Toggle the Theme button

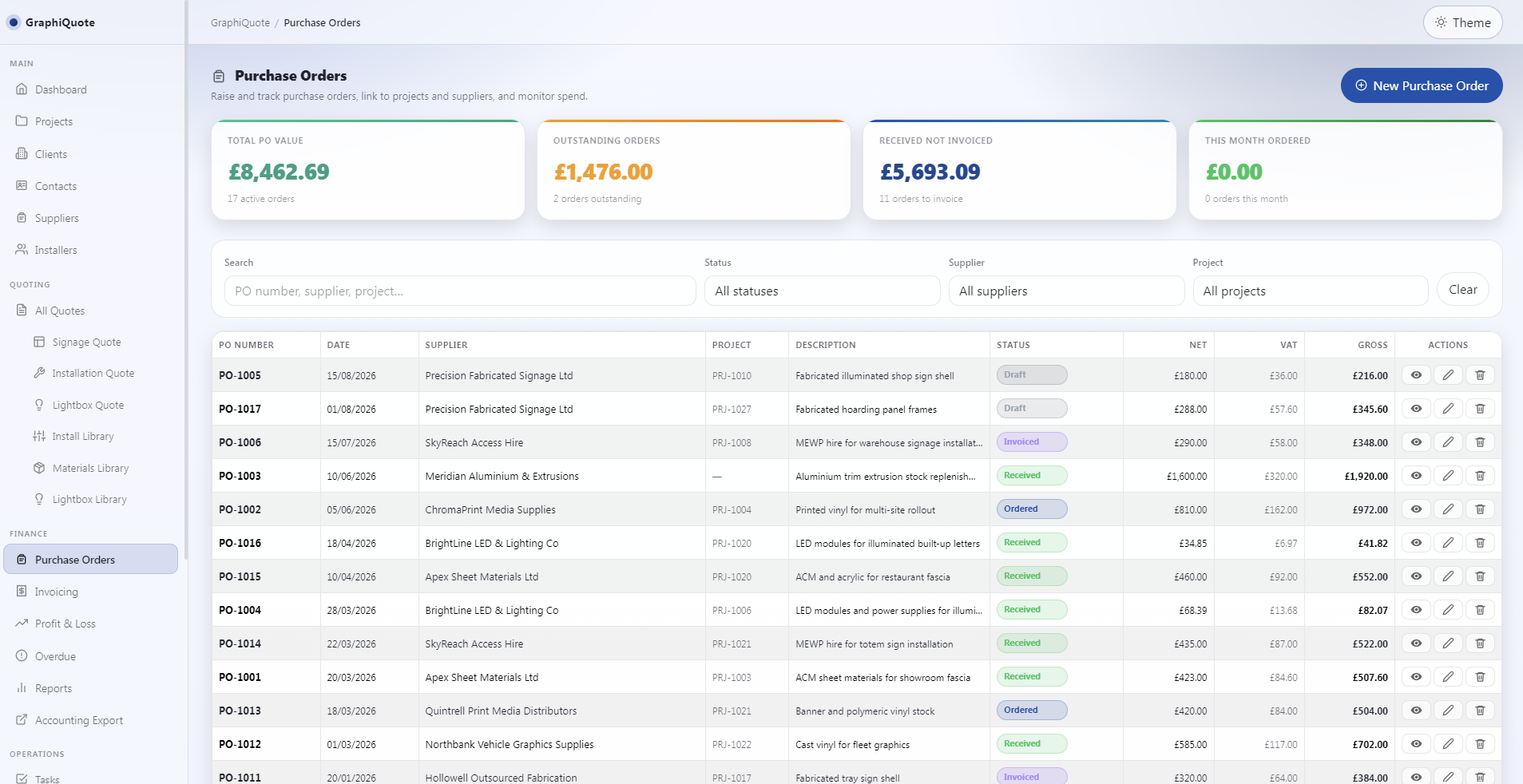point(1462,22)
